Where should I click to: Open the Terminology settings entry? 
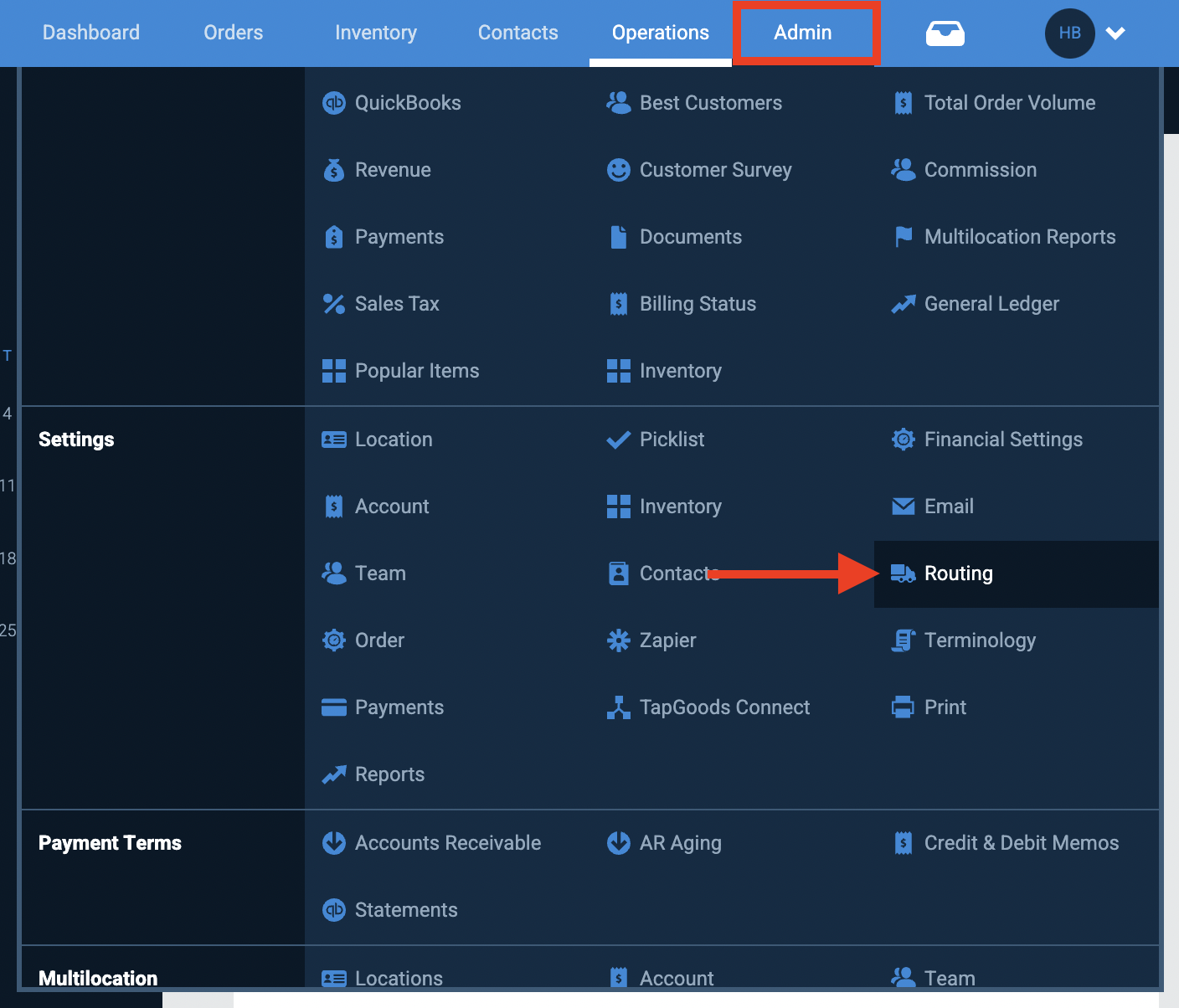[980, 640]
